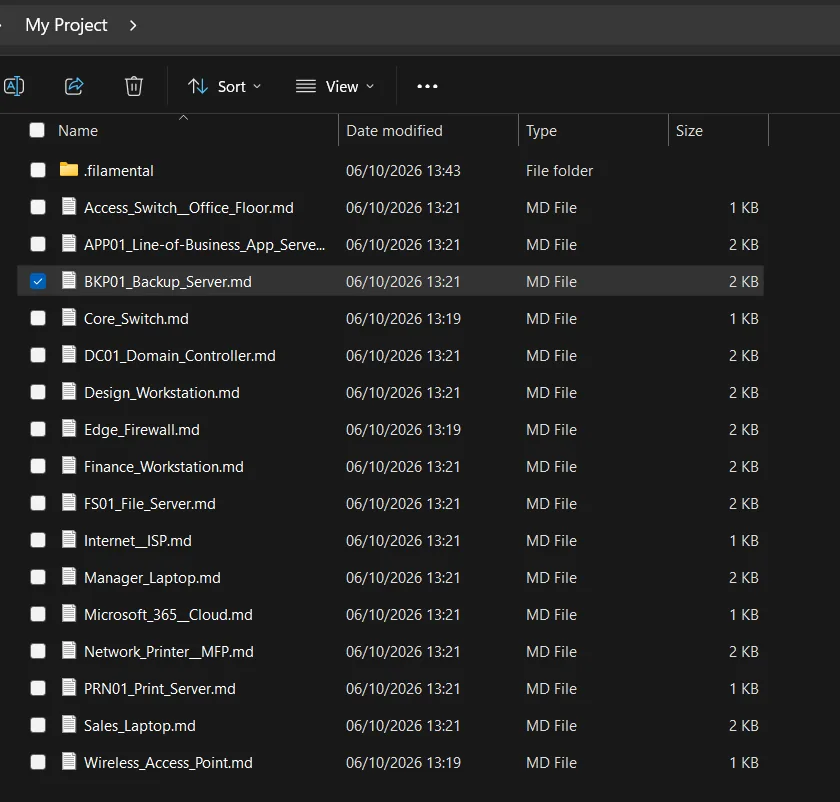
Task: Sort by the Name column header
Action: (78, 131)
